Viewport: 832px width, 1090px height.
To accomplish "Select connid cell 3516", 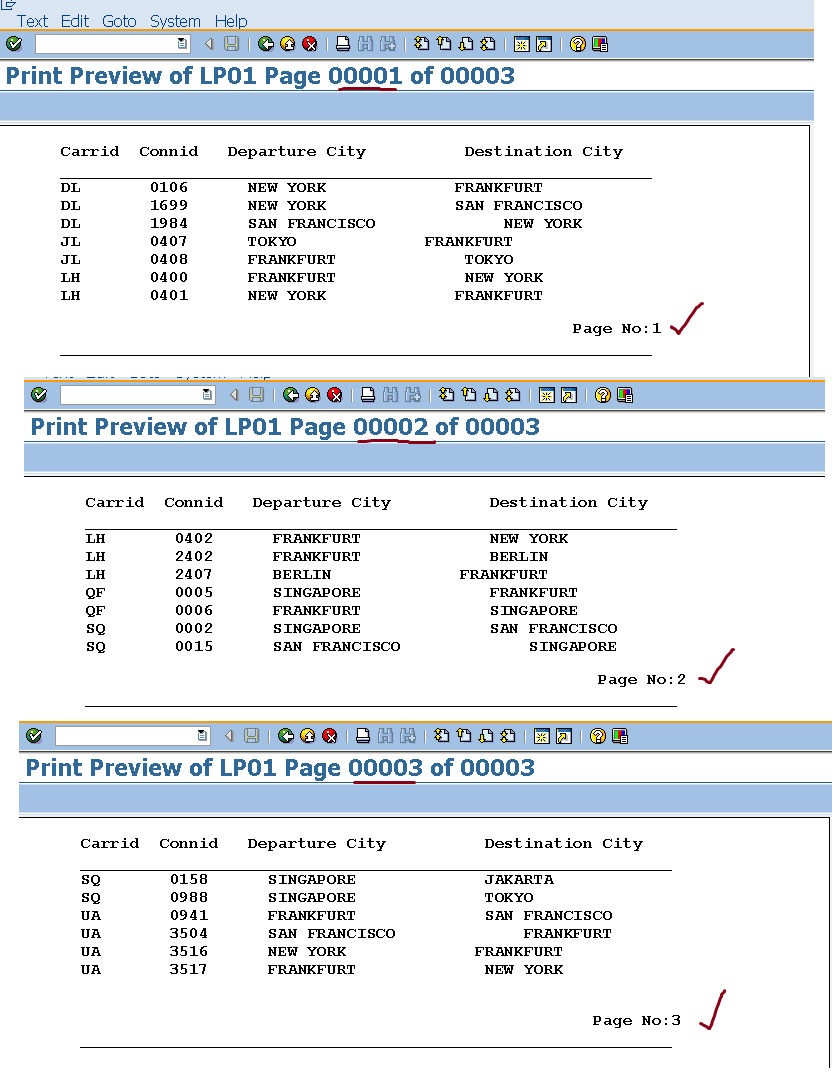I will (x=188, y=952).
